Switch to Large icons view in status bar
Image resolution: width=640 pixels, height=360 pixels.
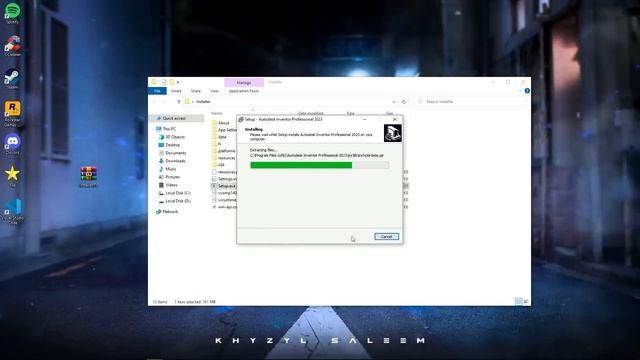coord(526,302)
